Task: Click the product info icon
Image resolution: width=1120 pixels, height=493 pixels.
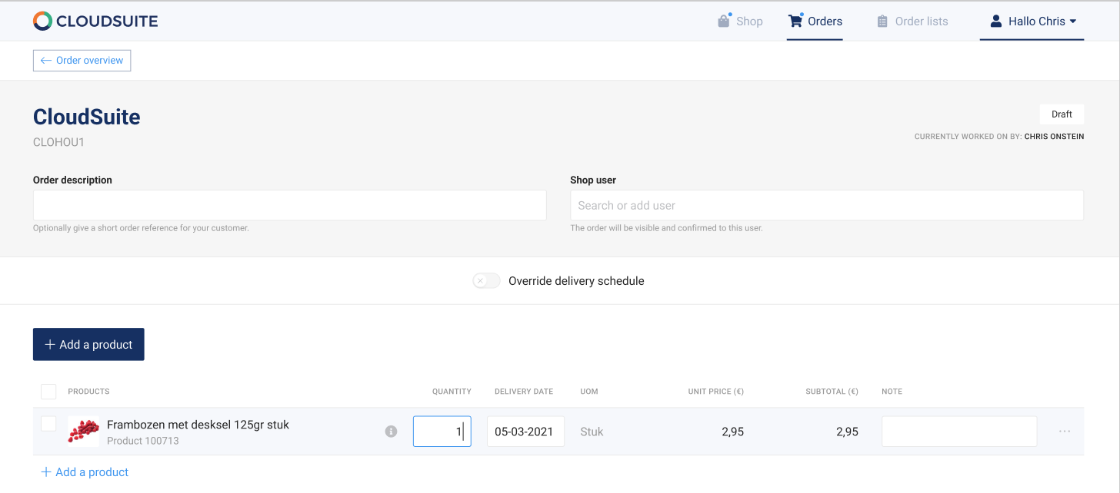Action: click(391, 432)
